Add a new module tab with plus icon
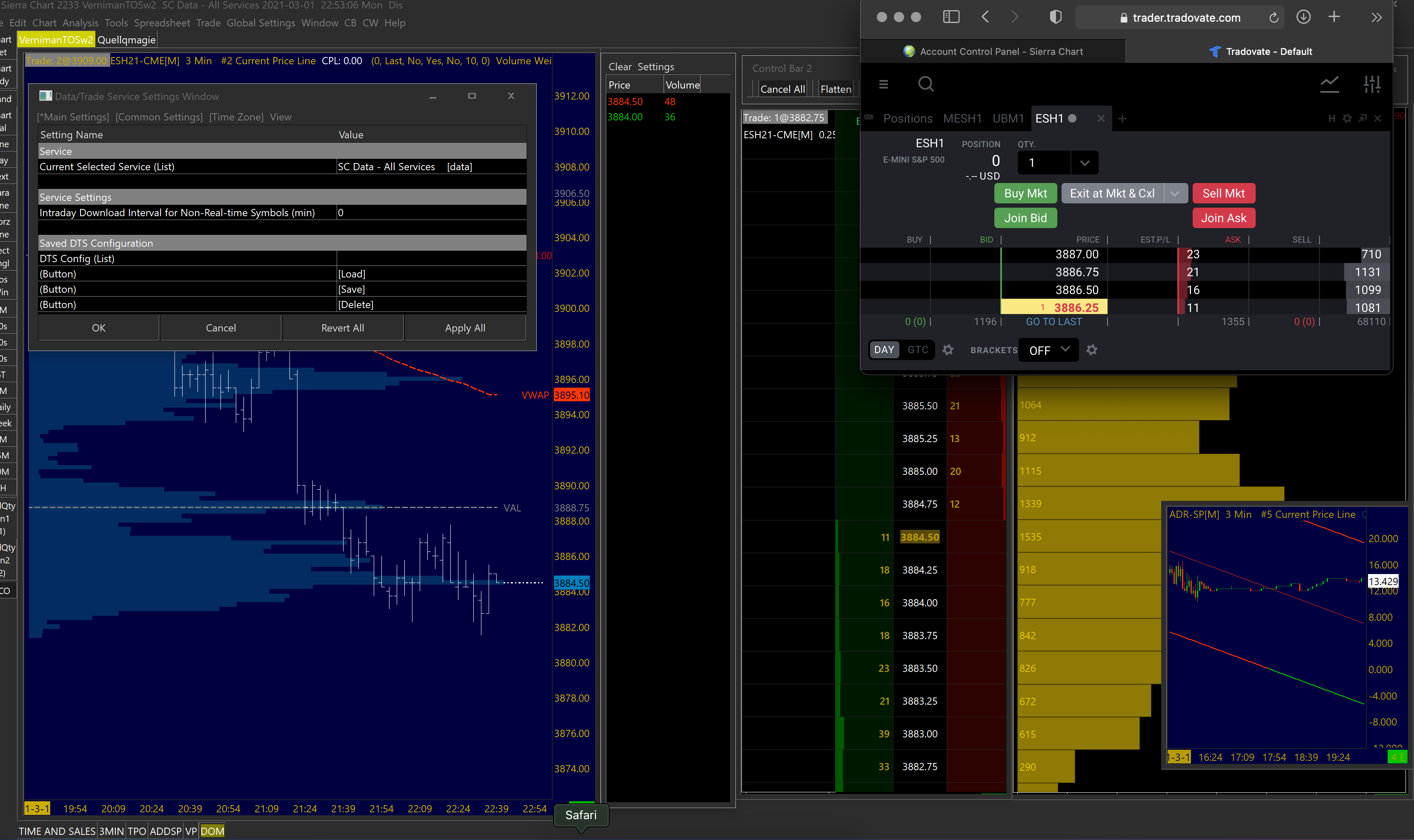1414x840 pixels. coord(1122,119)
